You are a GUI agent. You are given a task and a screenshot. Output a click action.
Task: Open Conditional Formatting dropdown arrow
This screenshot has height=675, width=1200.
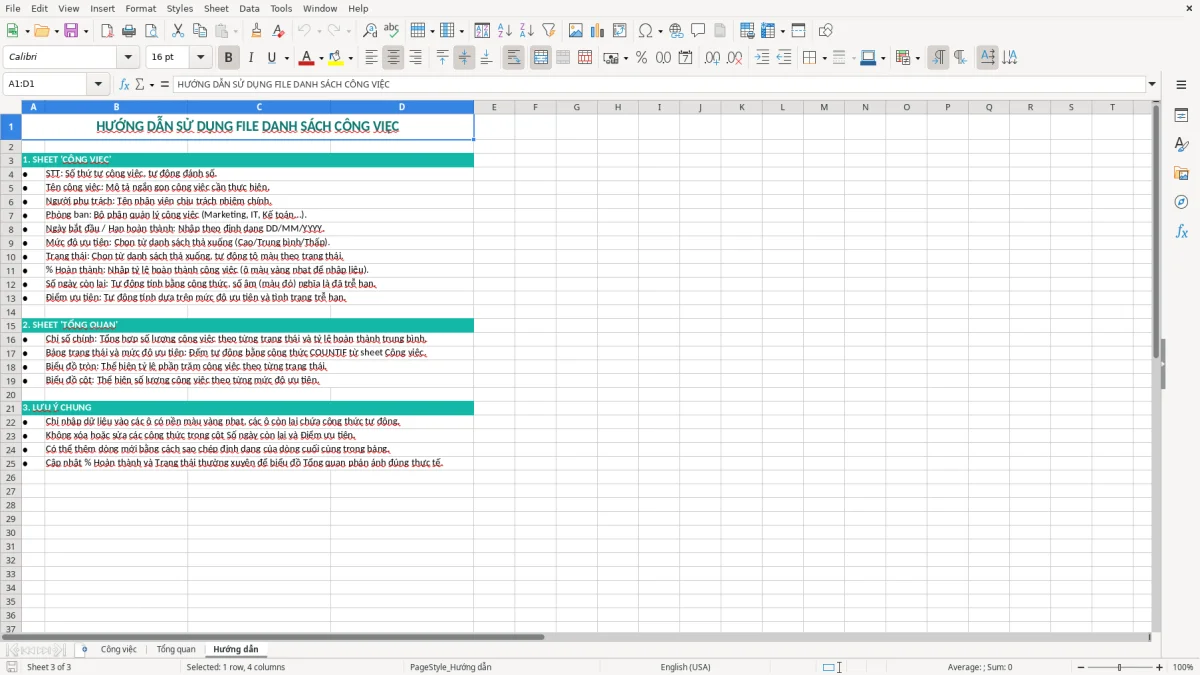pyautogui.click(x=917, y=58)
